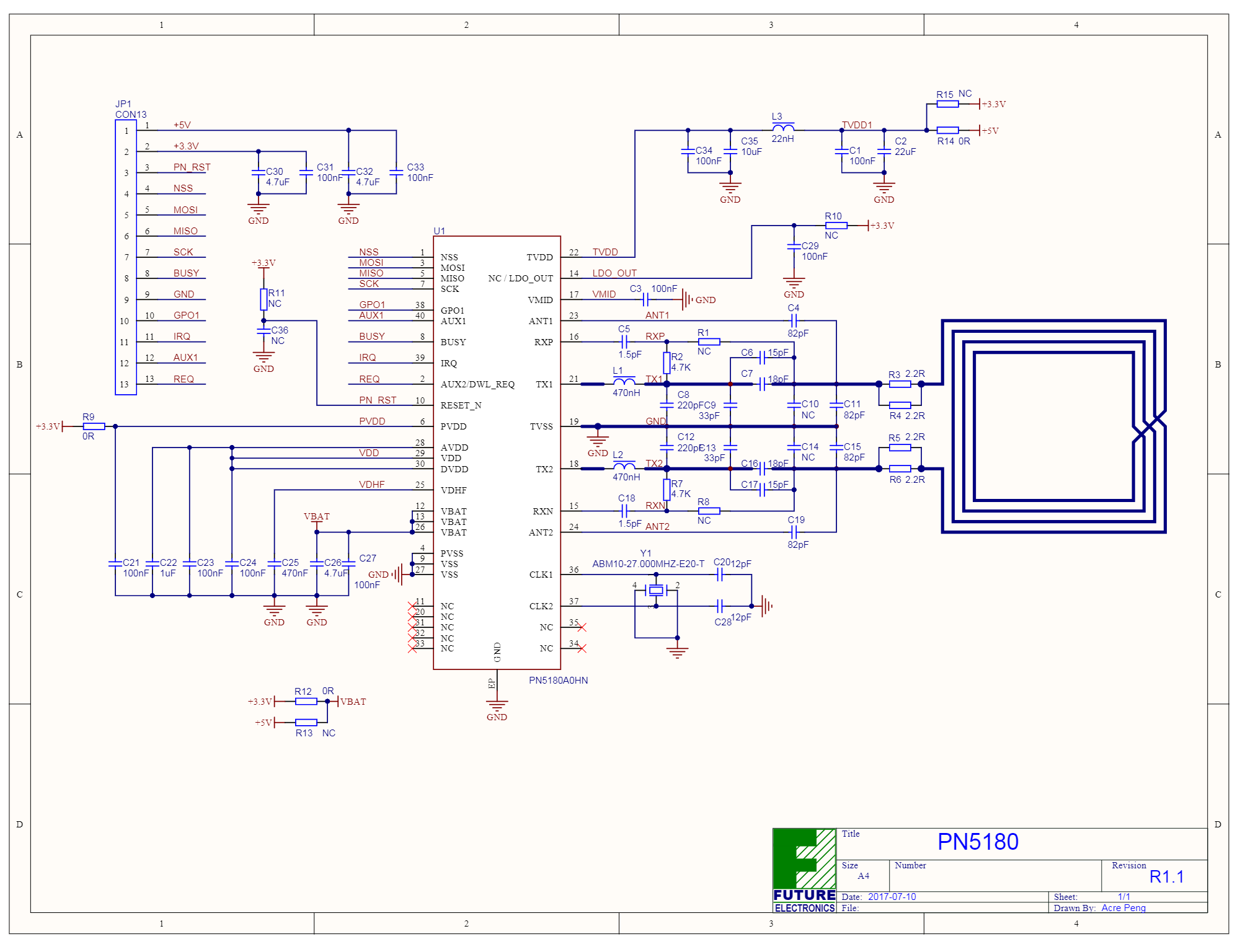This screenshot has height=952, width=1240.
Task: Select the PN5180A0HN part label
Action: pyautogui.click(x=558, y=681)
